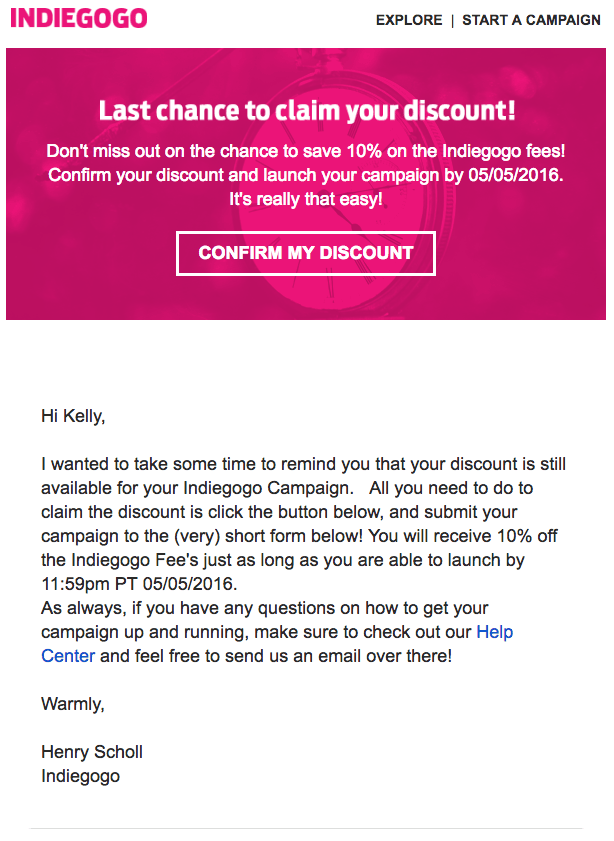Click the pink INDIEGOGO logo
The width and height of the screenshot is (614, 841).
click(x=79, y=18)
